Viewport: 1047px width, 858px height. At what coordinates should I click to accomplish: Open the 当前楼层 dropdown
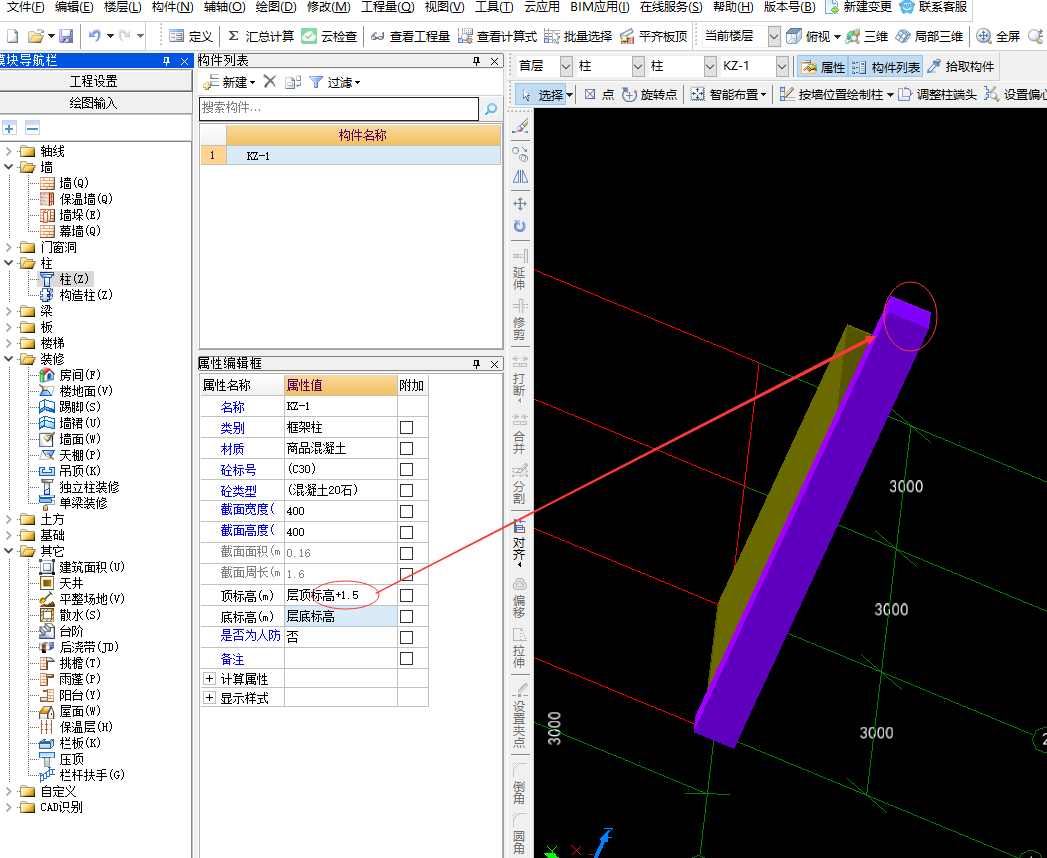pyautogui.click(x=773, y=36)
